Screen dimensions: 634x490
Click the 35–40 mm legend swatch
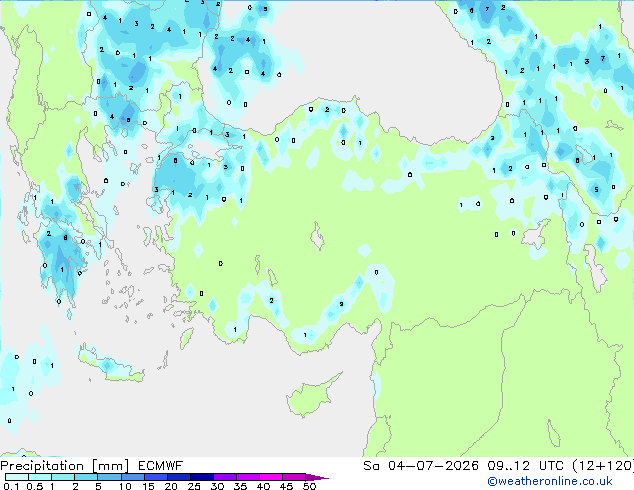pyautogui.click(x=247, y=477)
